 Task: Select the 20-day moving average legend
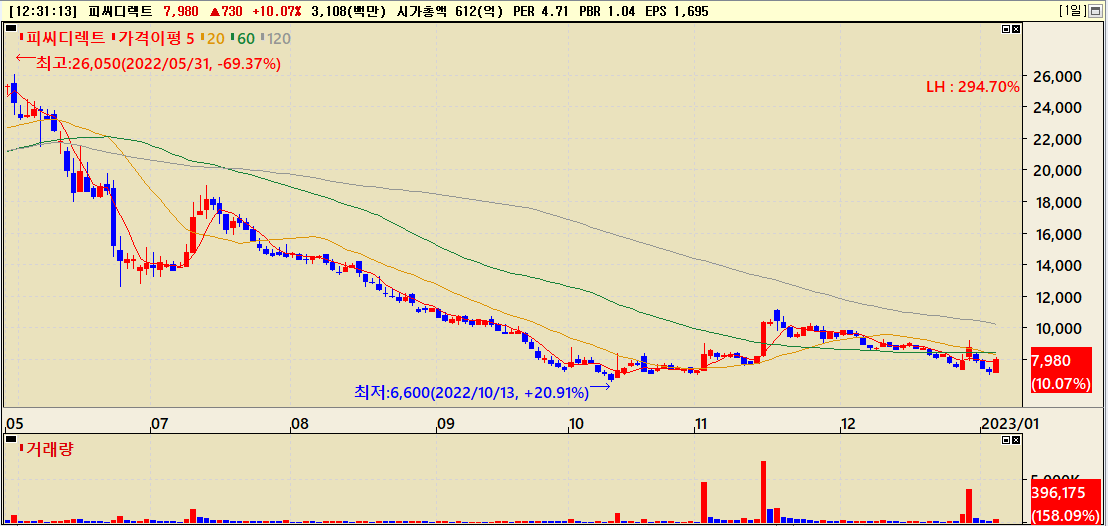coord(214,38)
